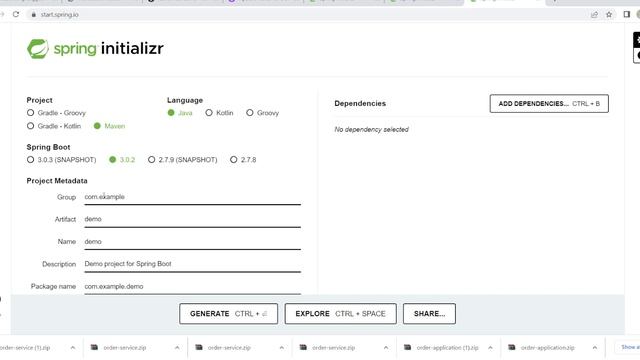Image resolution: width=640 pixels, height=360 pixels.
Task: Click the 'Project Metadata' heading
Action: click(57, 181)
